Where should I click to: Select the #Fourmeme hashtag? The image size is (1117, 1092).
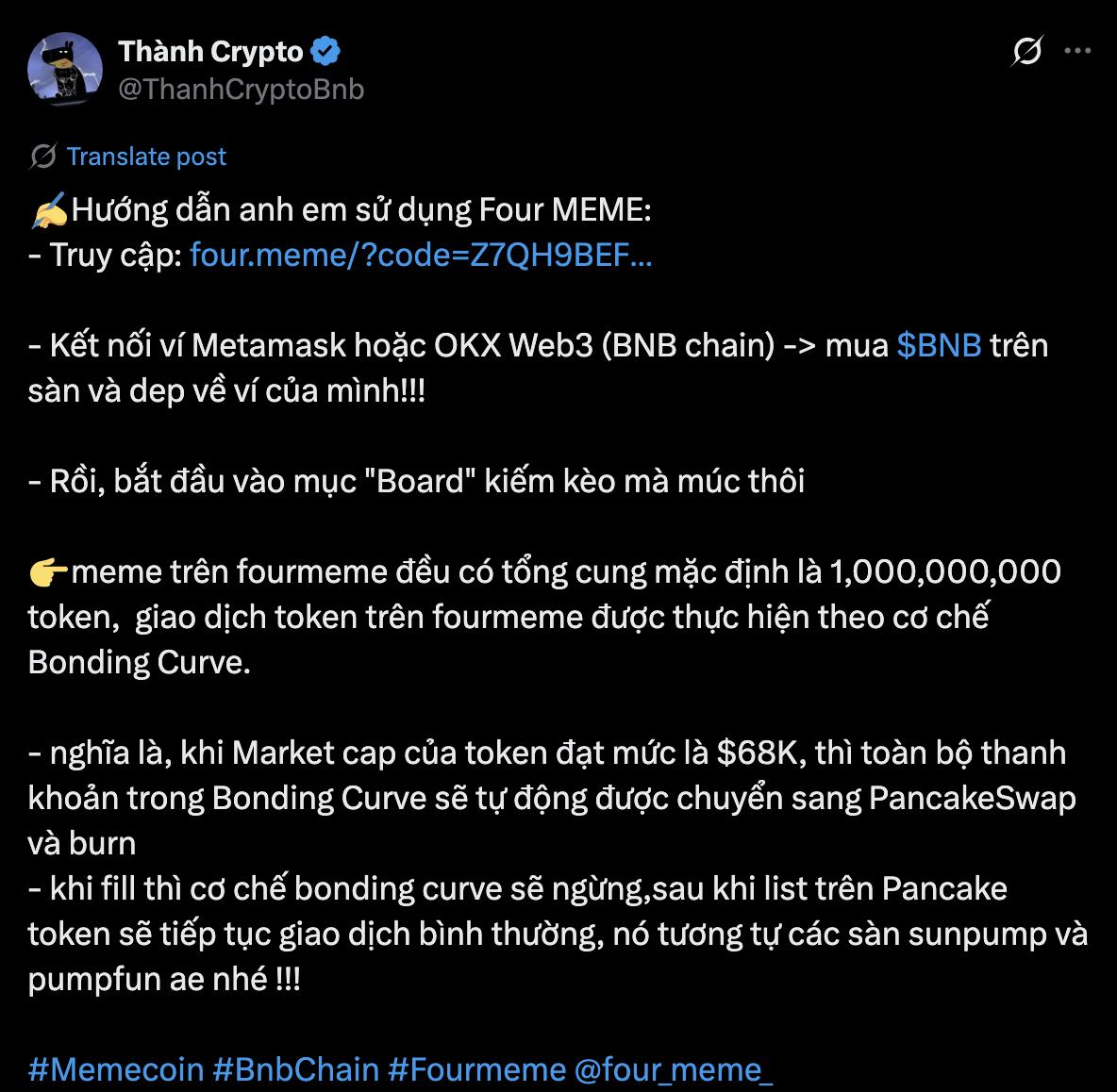(476, 1069)
